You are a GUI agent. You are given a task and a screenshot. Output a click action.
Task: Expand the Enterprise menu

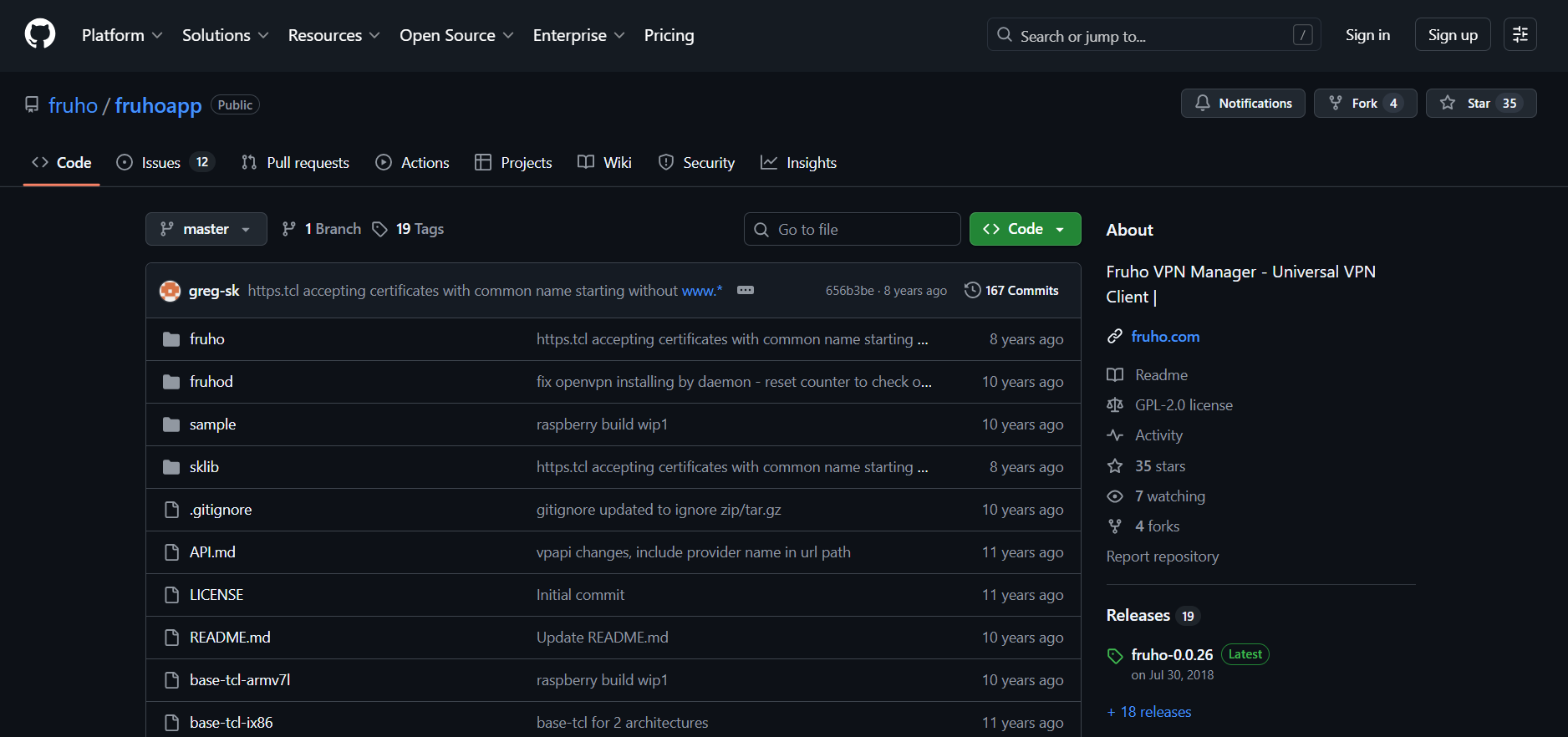579,35
